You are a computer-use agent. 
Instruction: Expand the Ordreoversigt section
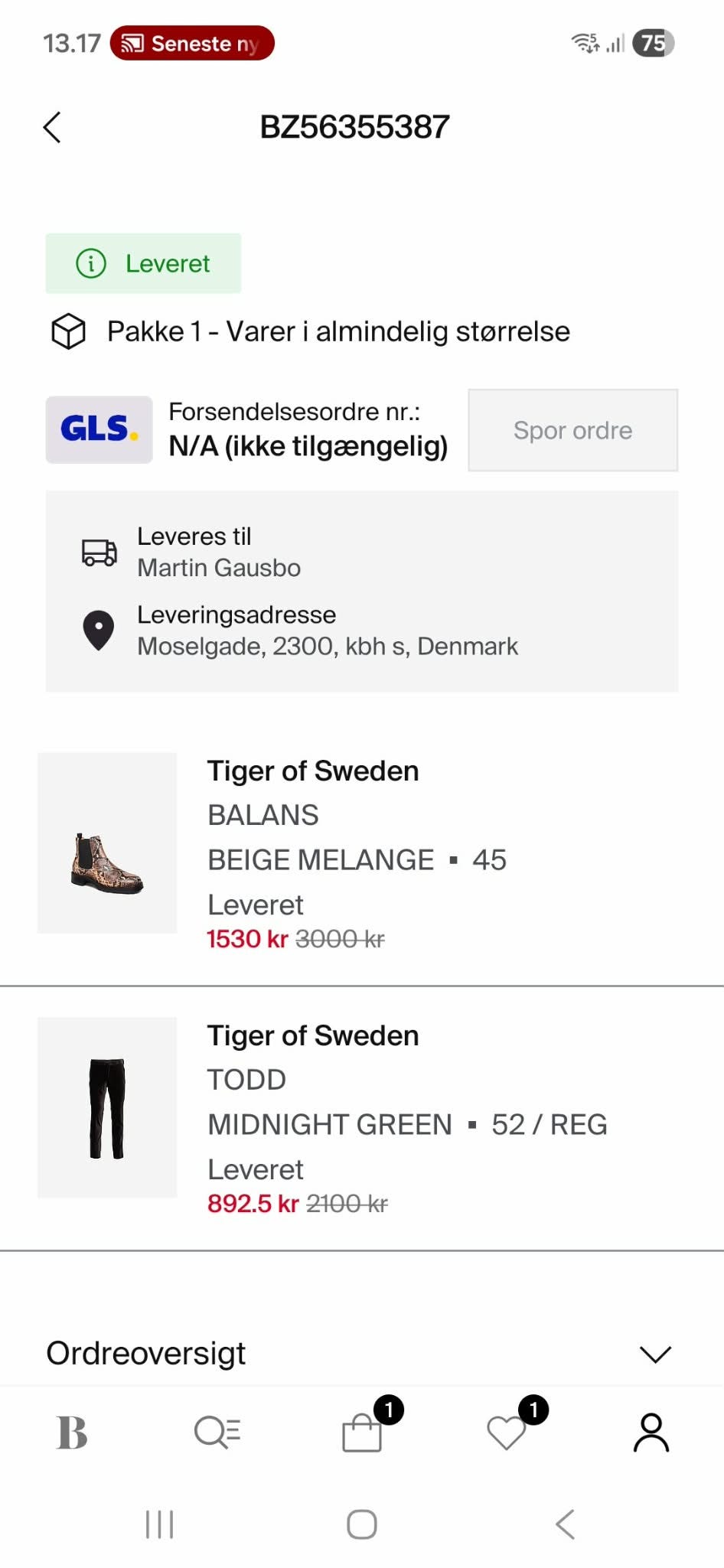[x=146, y=1354]
